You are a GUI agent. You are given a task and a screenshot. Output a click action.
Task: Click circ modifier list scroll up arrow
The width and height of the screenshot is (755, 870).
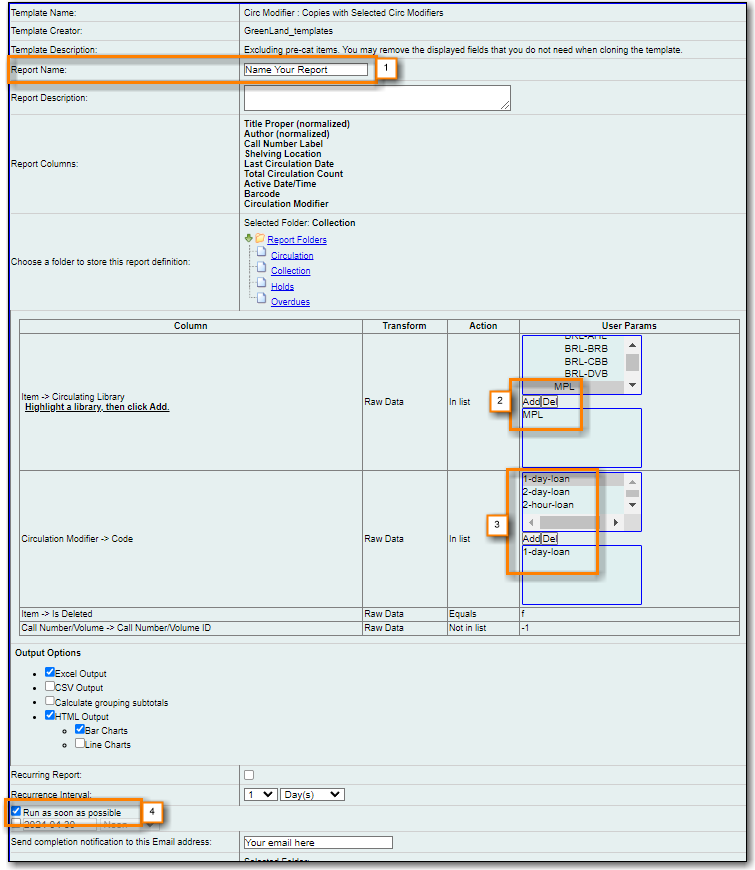(632, 482)
